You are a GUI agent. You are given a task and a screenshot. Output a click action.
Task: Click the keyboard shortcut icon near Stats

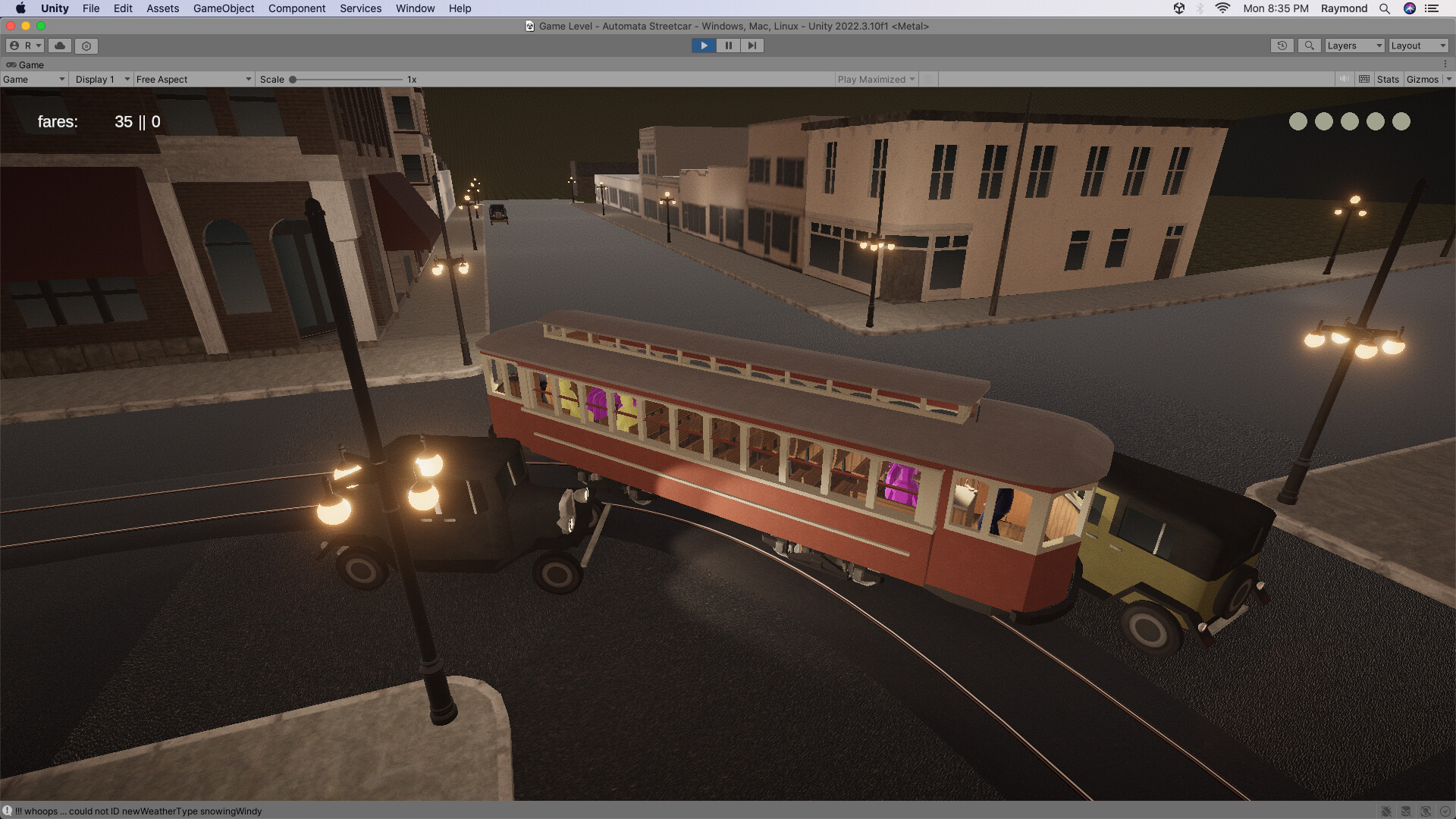point(1363,79)
